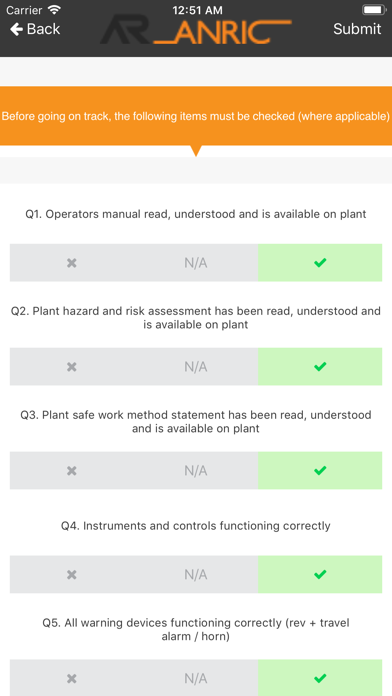392x696 pixels.
Task: Choose the X option for Q3 work method
Action: (x=71, y=471)
